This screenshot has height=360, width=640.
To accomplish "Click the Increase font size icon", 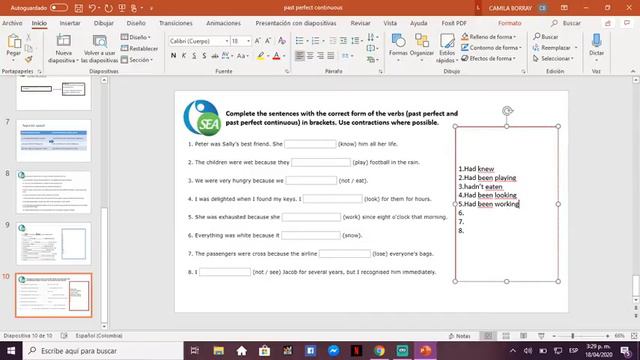I will pyautogui.click(x=258, y=41).
